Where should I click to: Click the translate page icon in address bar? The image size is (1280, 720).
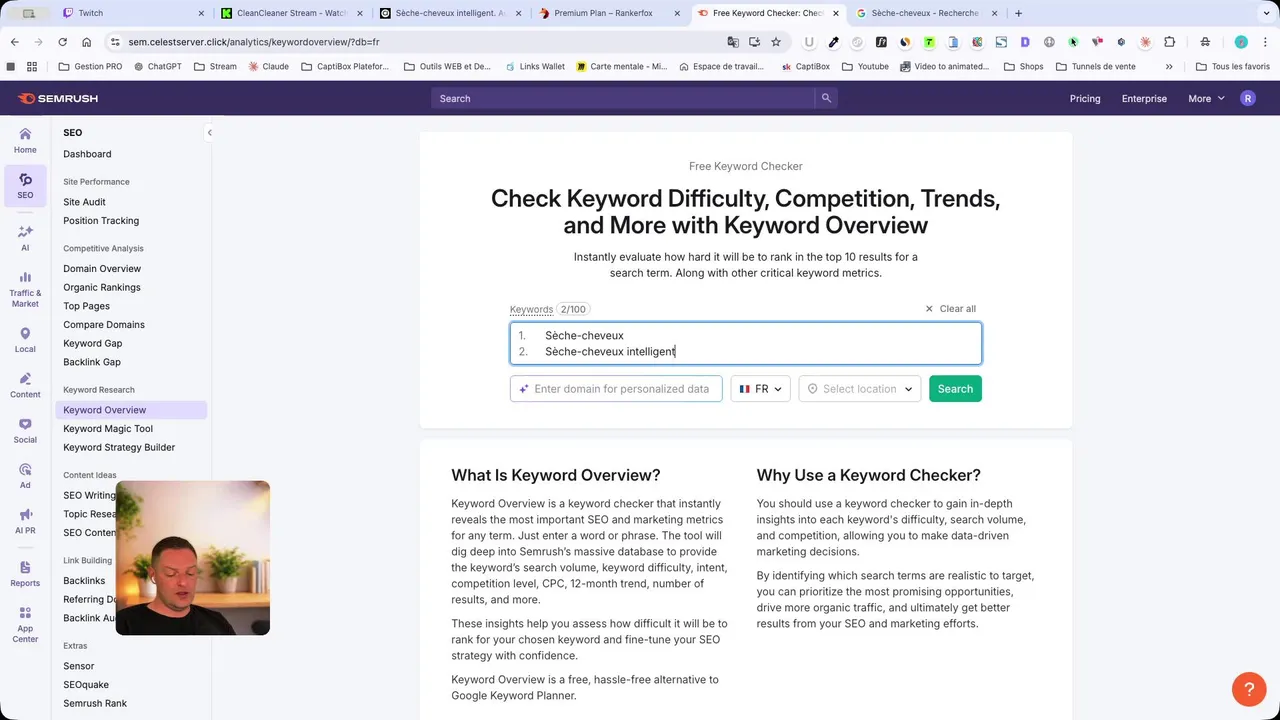point(733,42)
